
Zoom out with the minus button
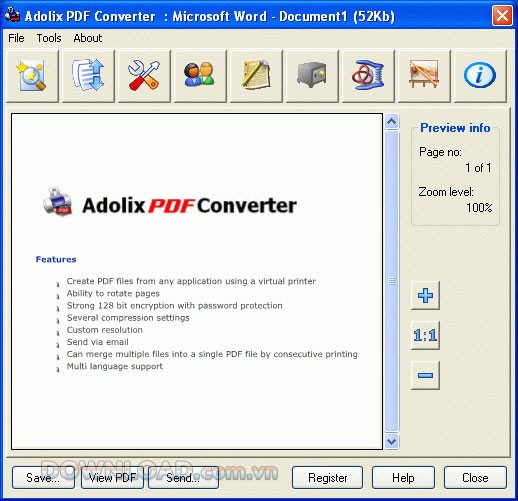pos(425,375)
